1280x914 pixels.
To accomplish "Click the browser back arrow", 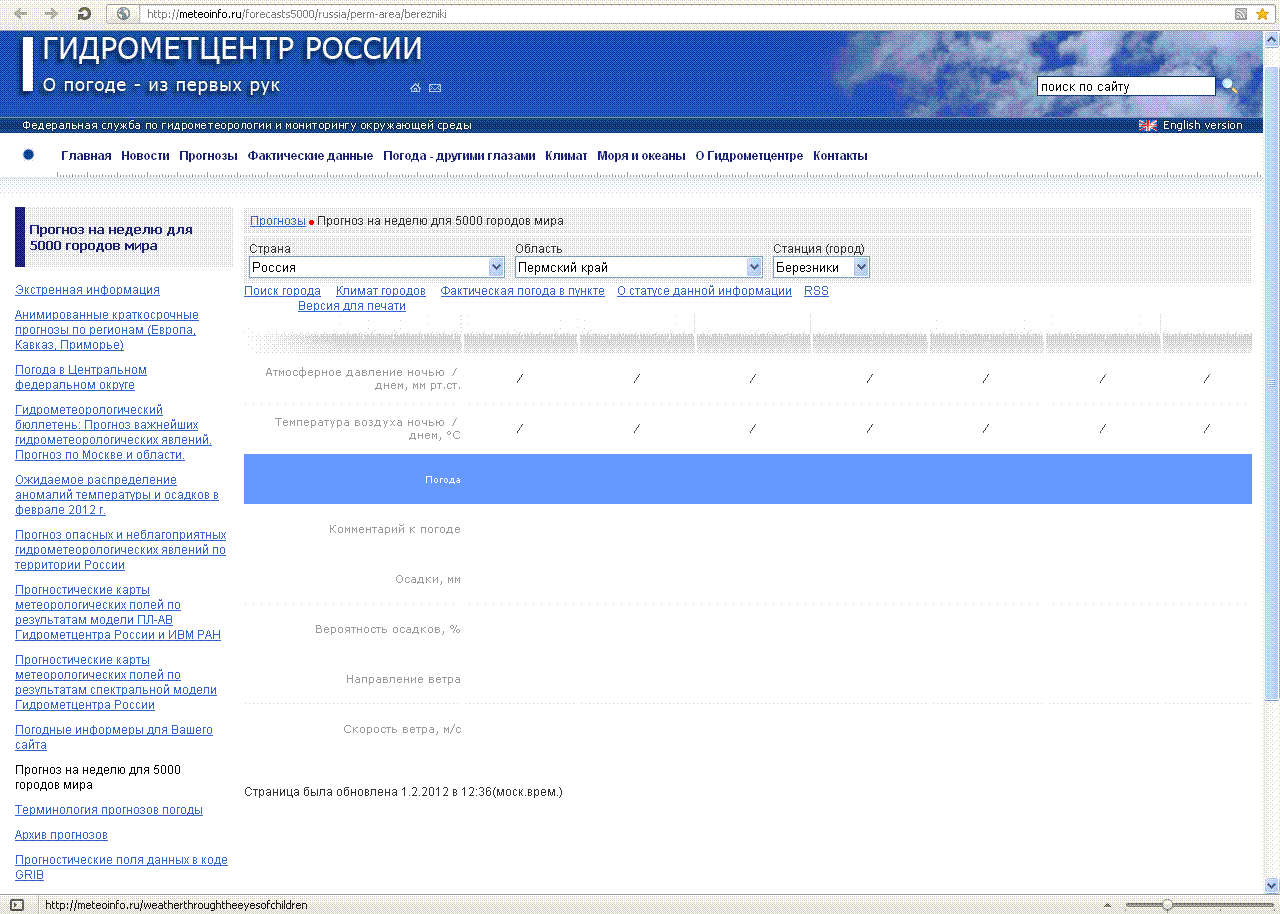I will click(20, 14).
